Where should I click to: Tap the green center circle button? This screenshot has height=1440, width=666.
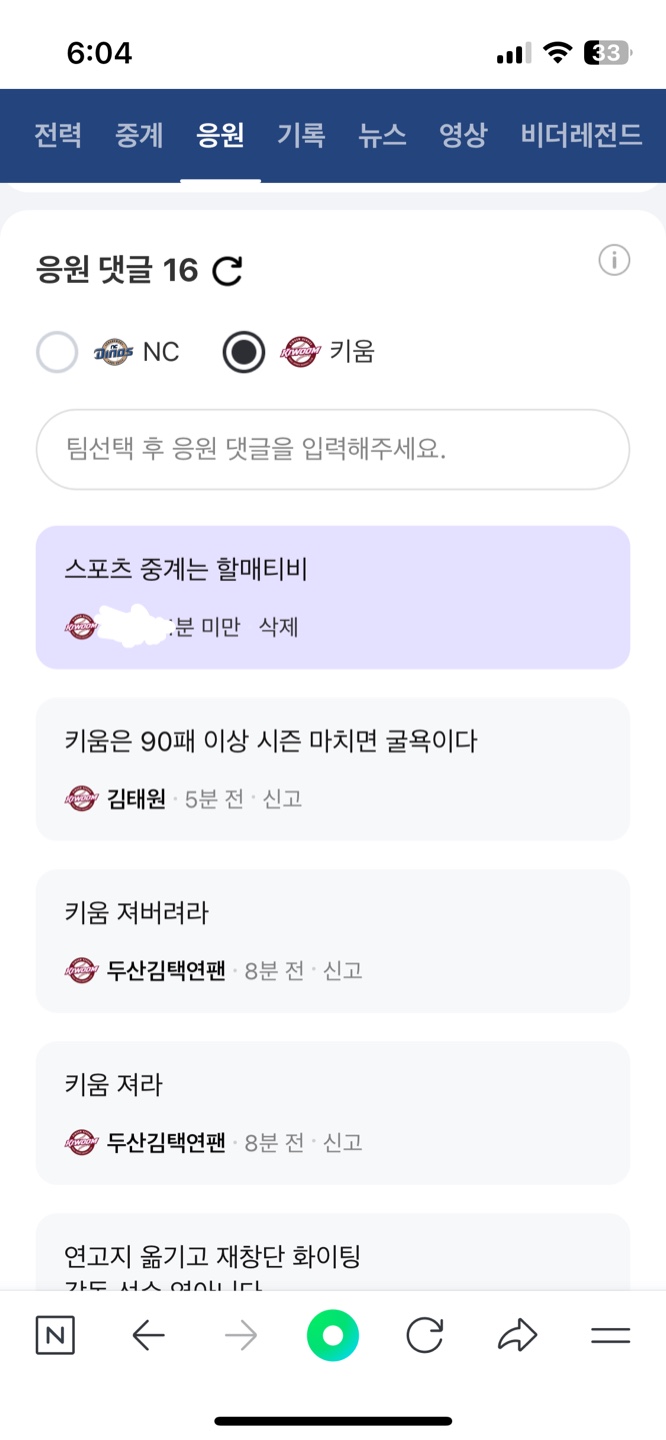[333, 1336]
